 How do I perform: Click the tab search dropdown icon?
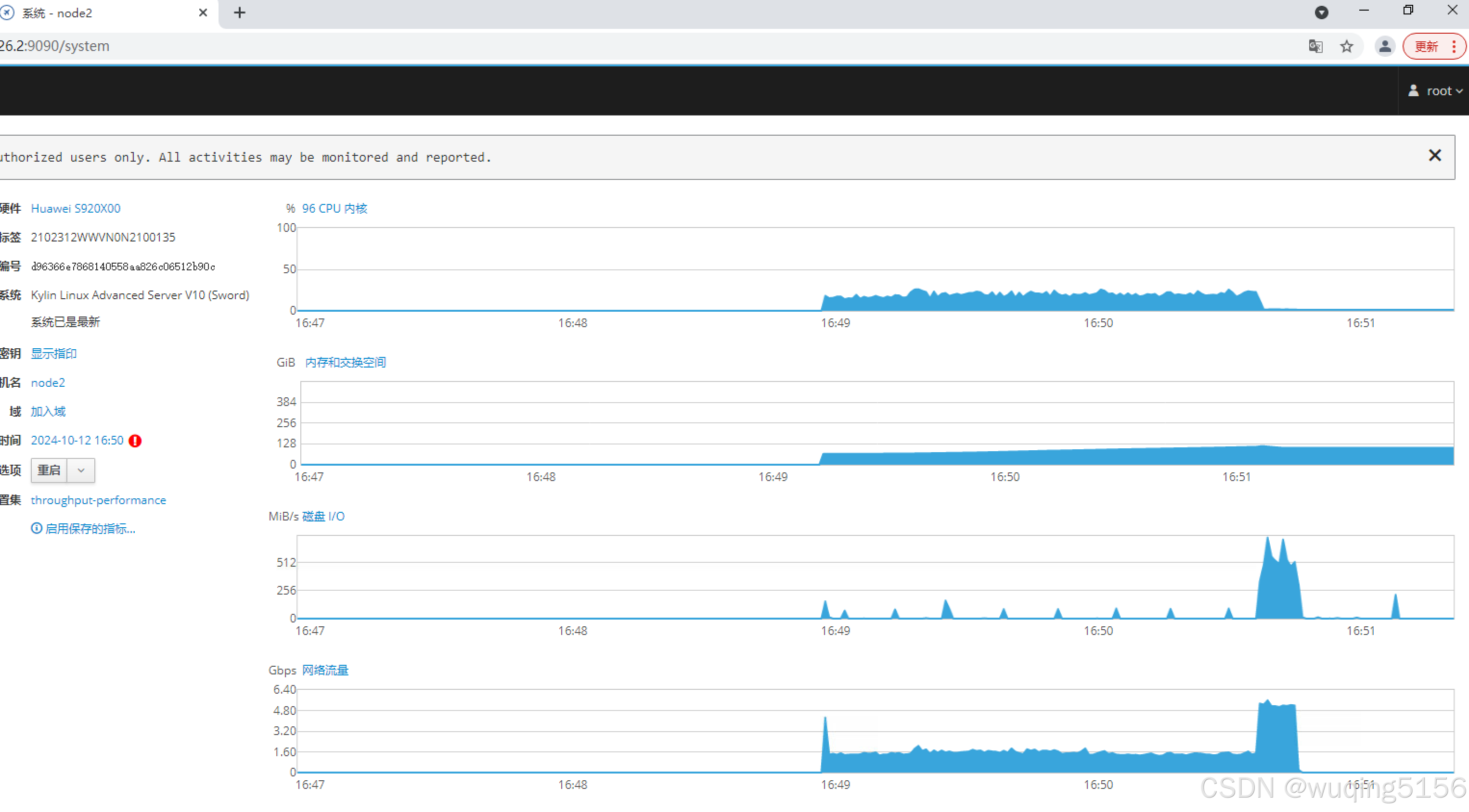pos(1321,13)
